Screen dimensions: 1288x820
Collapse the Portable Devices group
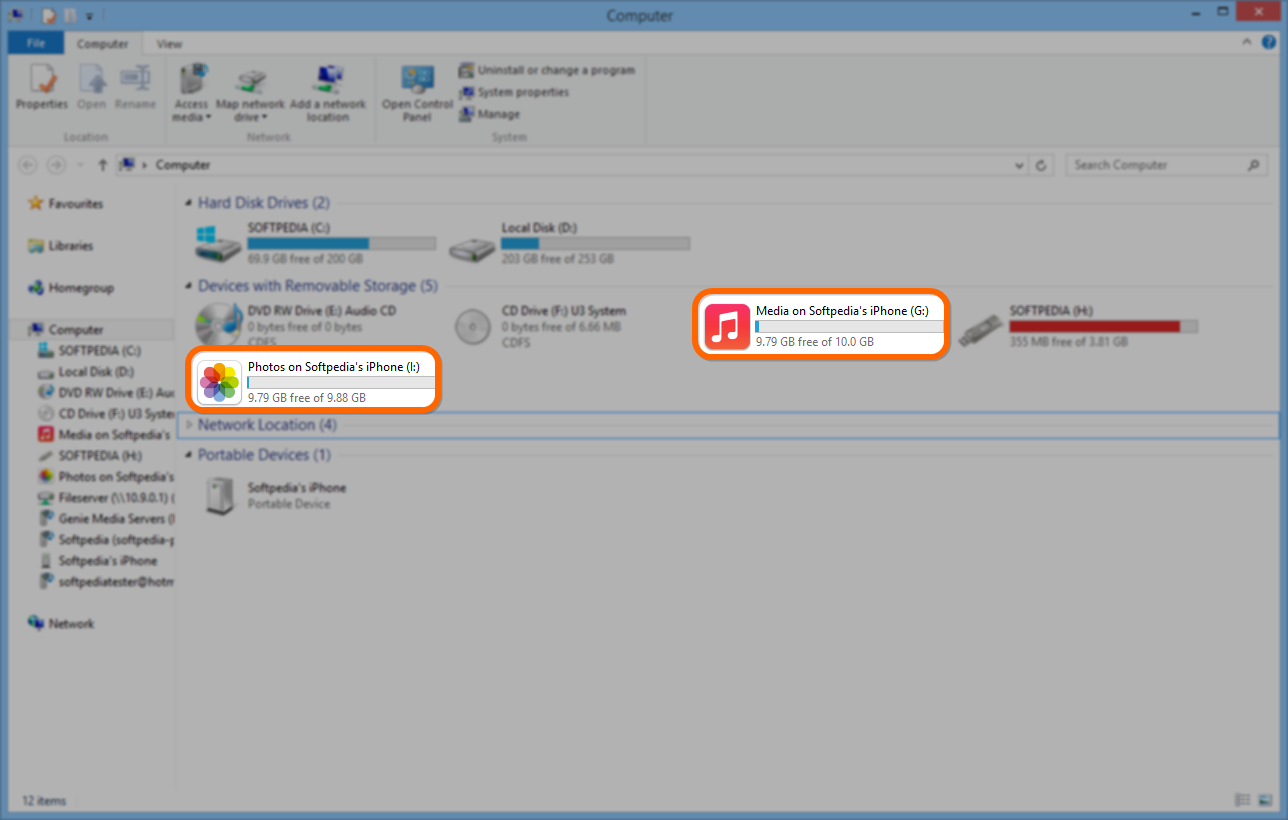coord(189,455)
